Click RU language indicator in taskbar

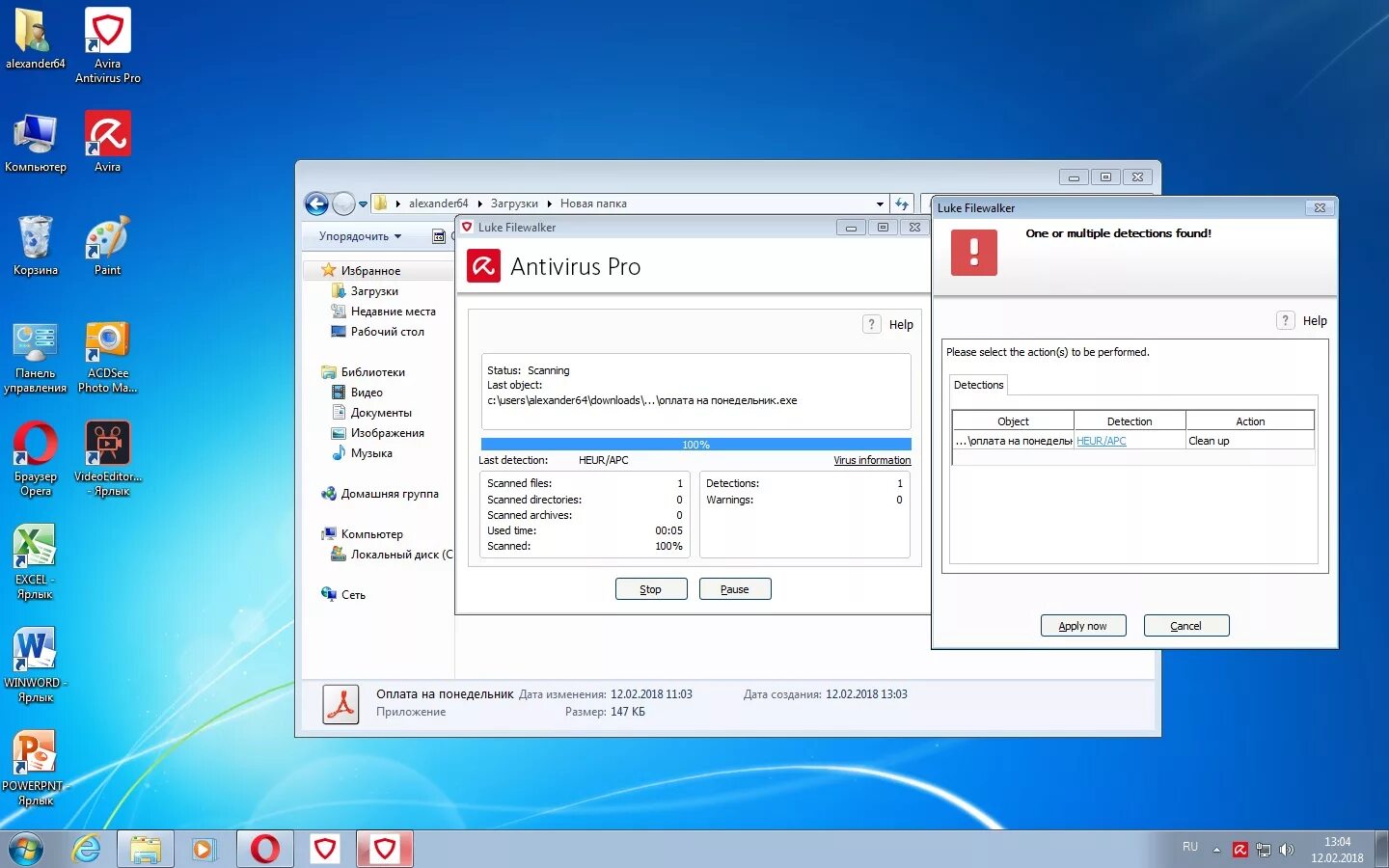pos(1190,847)
